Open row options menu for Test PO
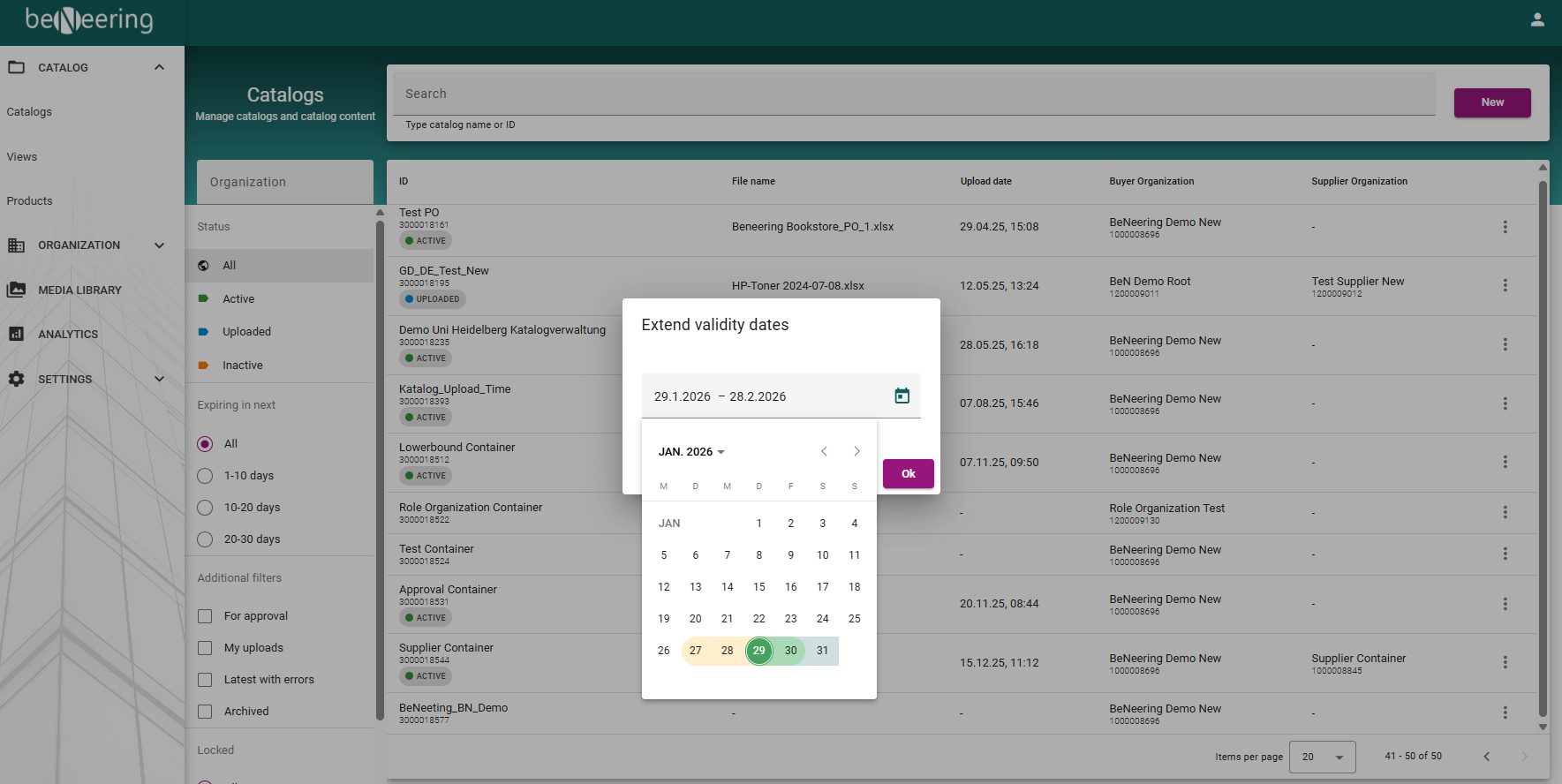The width and height of the screenshot is (1562, 784). [x=1505, y=227]
